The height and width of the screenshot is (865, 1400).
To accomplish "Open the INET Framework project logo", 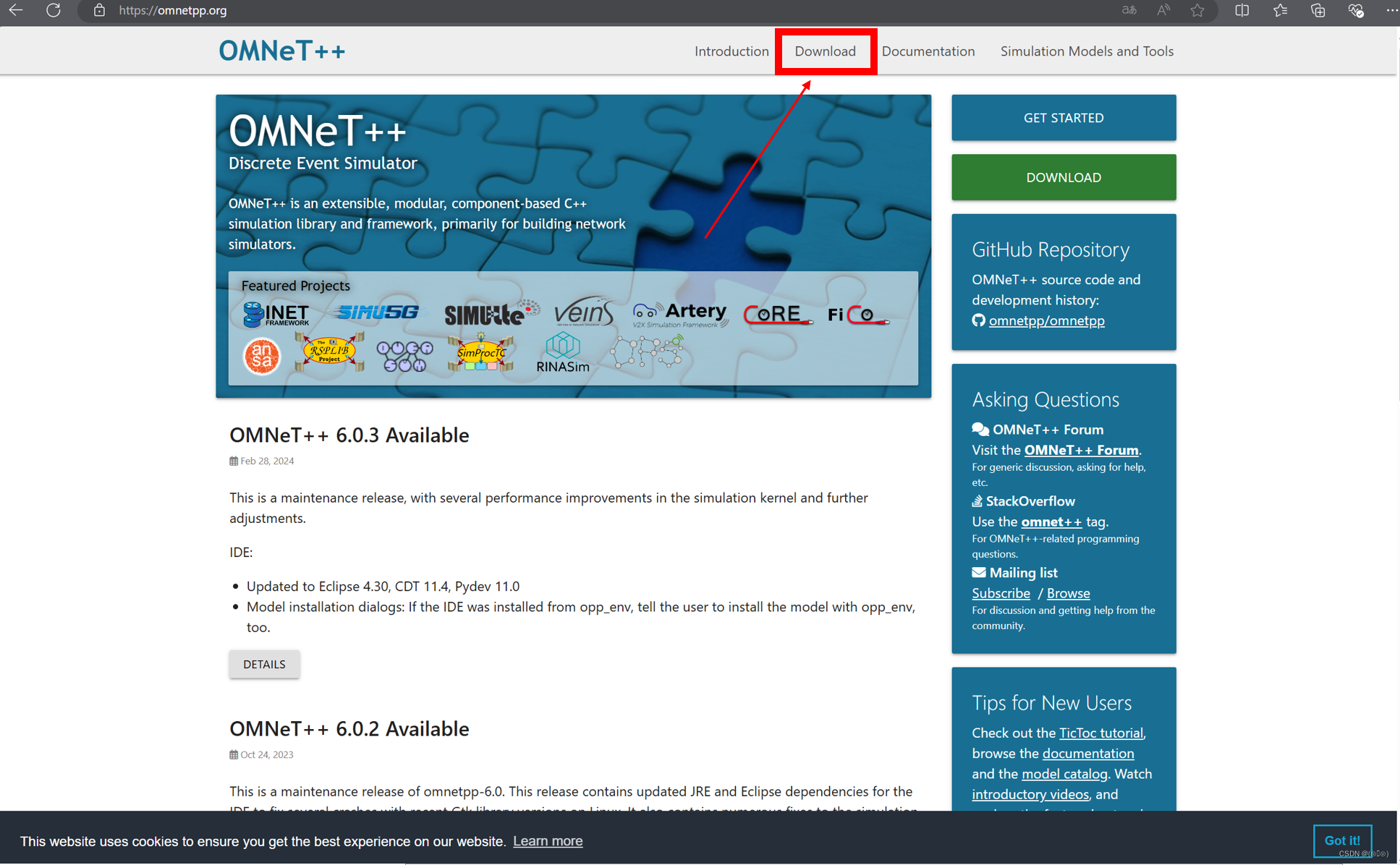I will point(276,314).
